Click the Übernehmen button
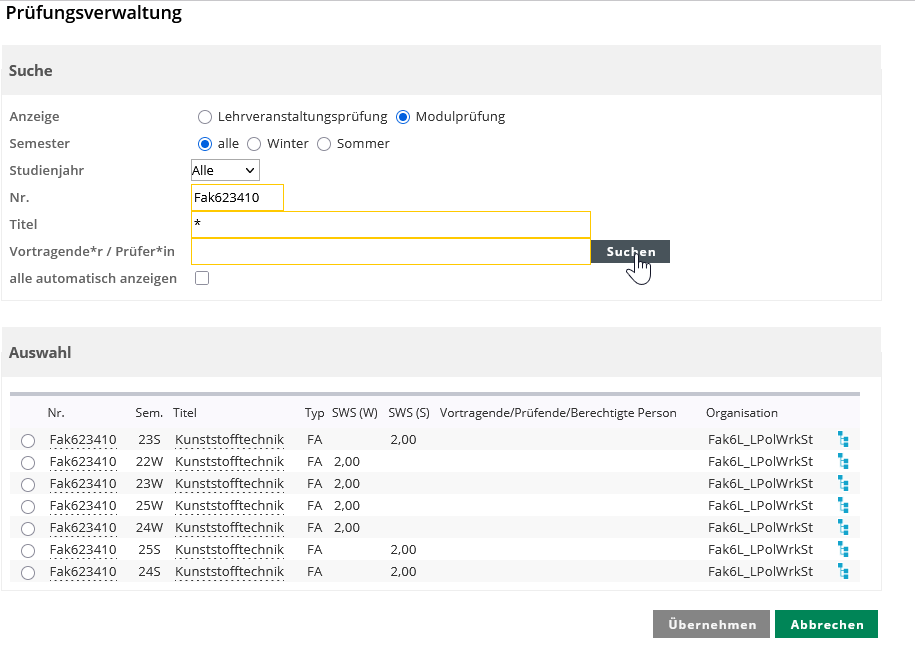 coord(711,624)
